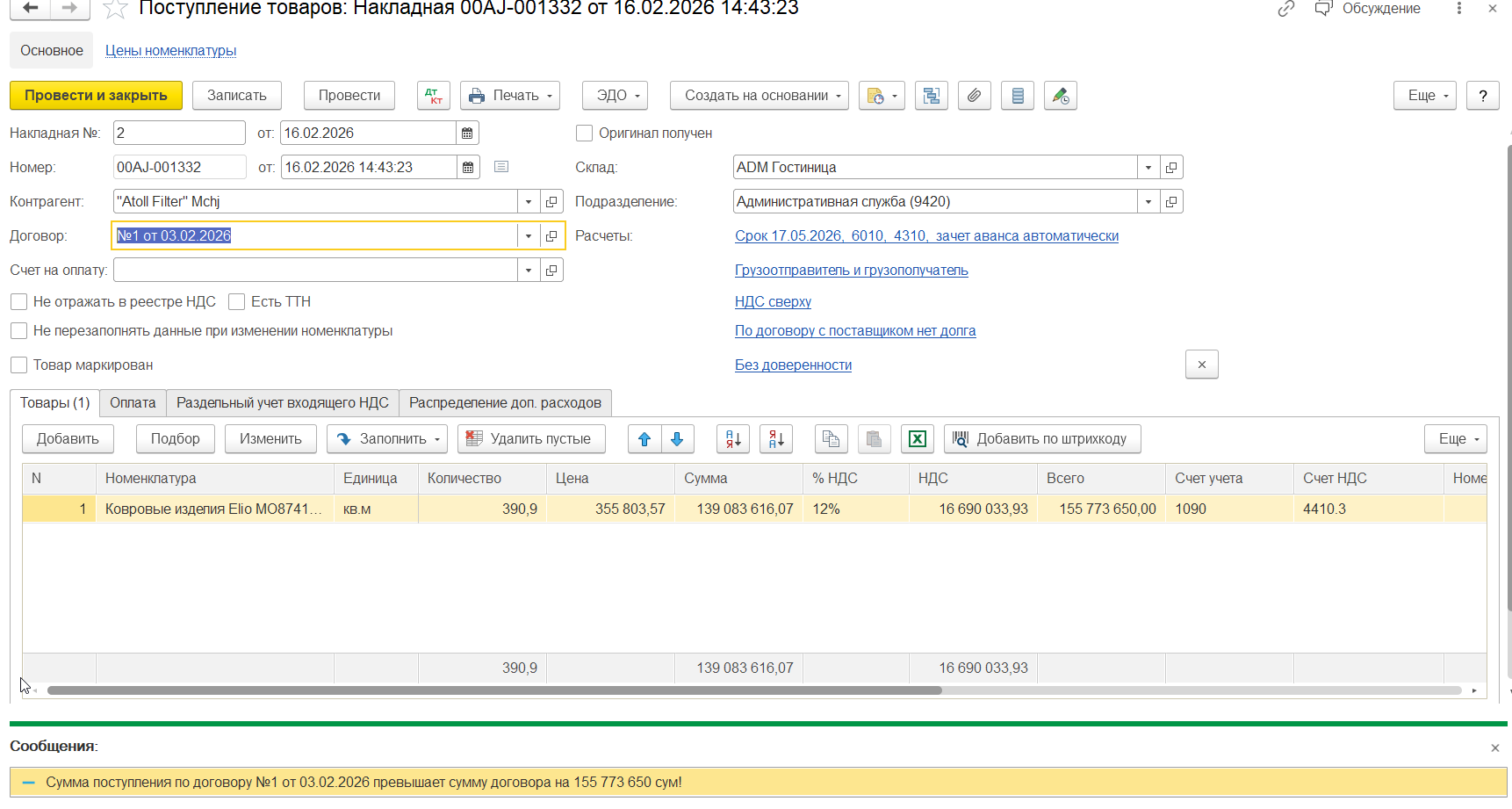1512x809 pixels.
Task: Open the report icon dropdown after Создать на основании
Action: click(882, 96)
